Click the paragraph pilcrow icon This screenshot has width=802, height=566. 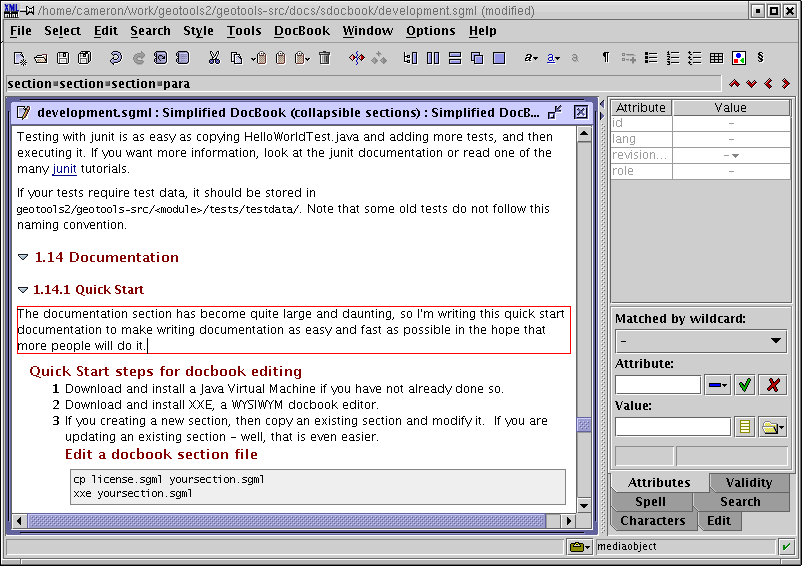coord(606,57)
